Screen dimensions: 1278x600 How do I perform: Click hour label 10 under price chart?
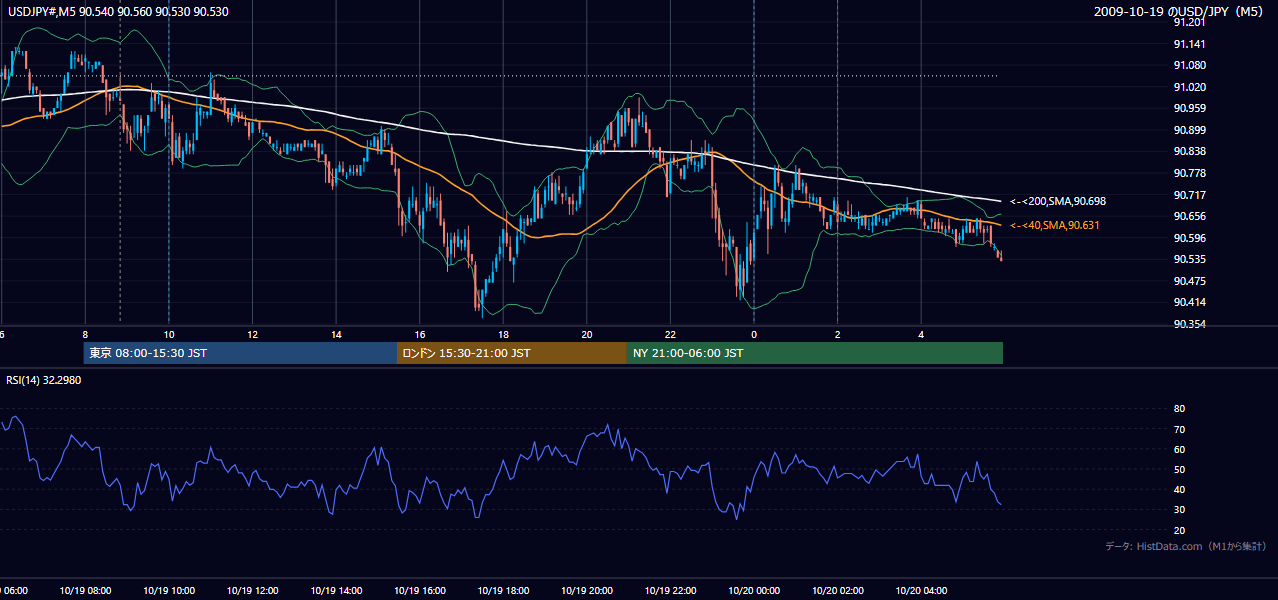(169, 335)
